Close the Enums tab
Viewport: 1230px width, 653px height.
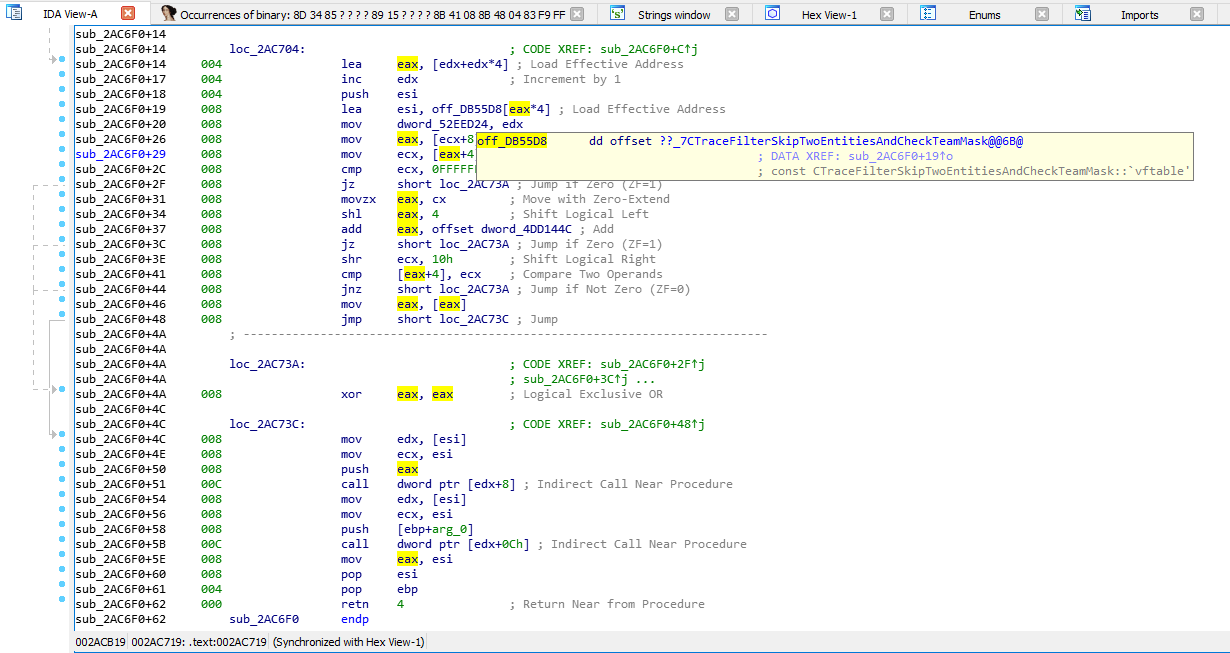1042,14
